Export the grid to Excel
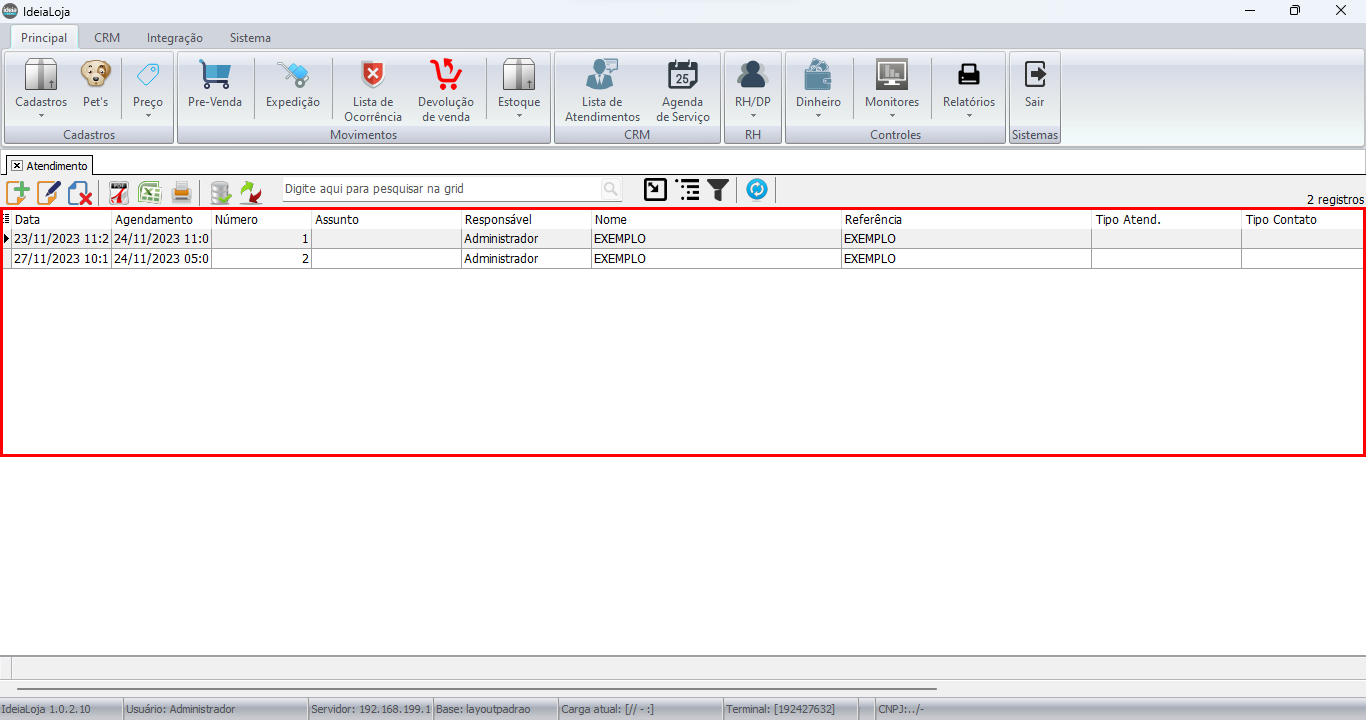The width and height of the screenshot is (1366, 720). [150, 192]
